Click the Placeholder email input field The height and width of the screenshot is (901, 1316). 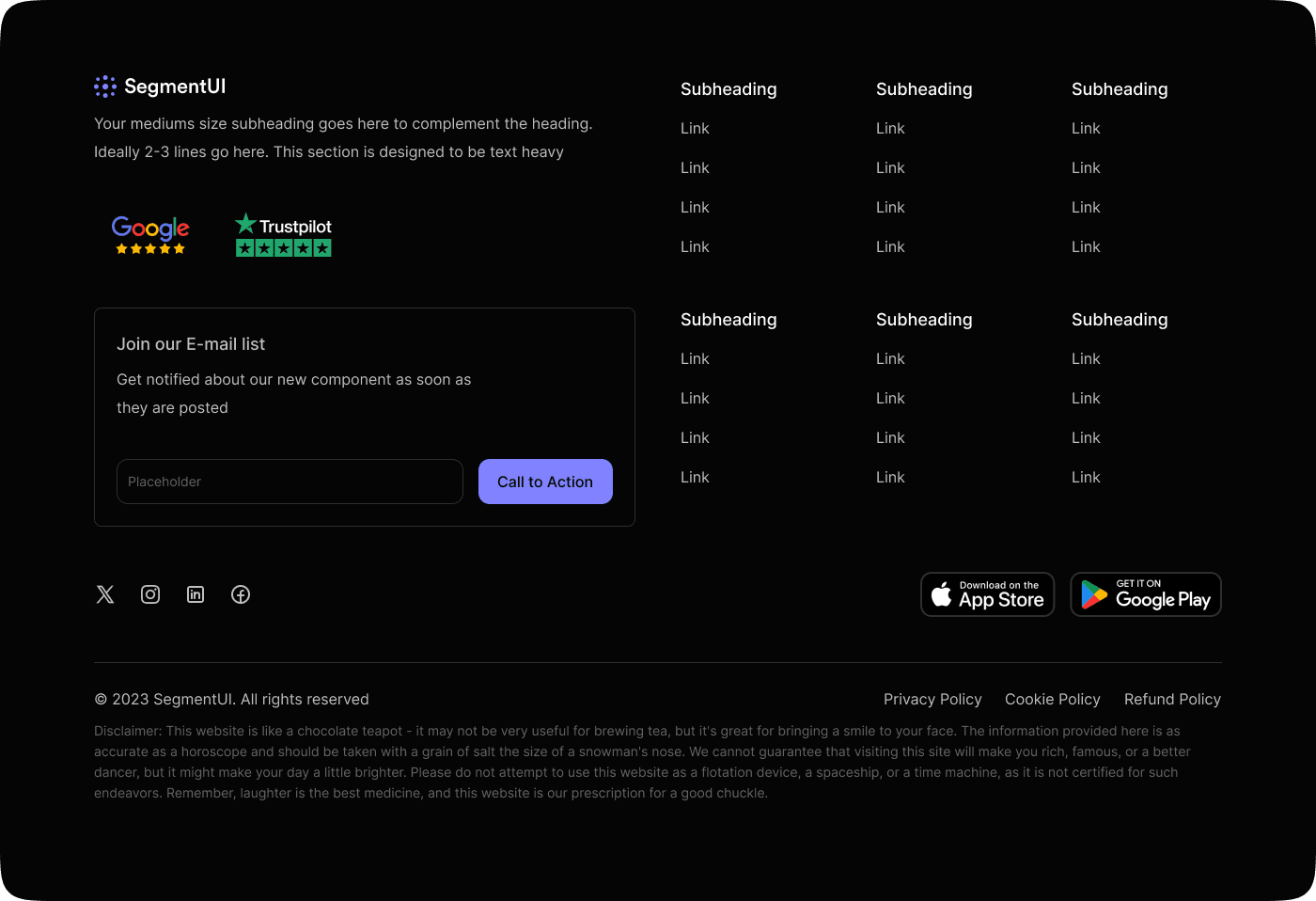click(x=289, y=481)
